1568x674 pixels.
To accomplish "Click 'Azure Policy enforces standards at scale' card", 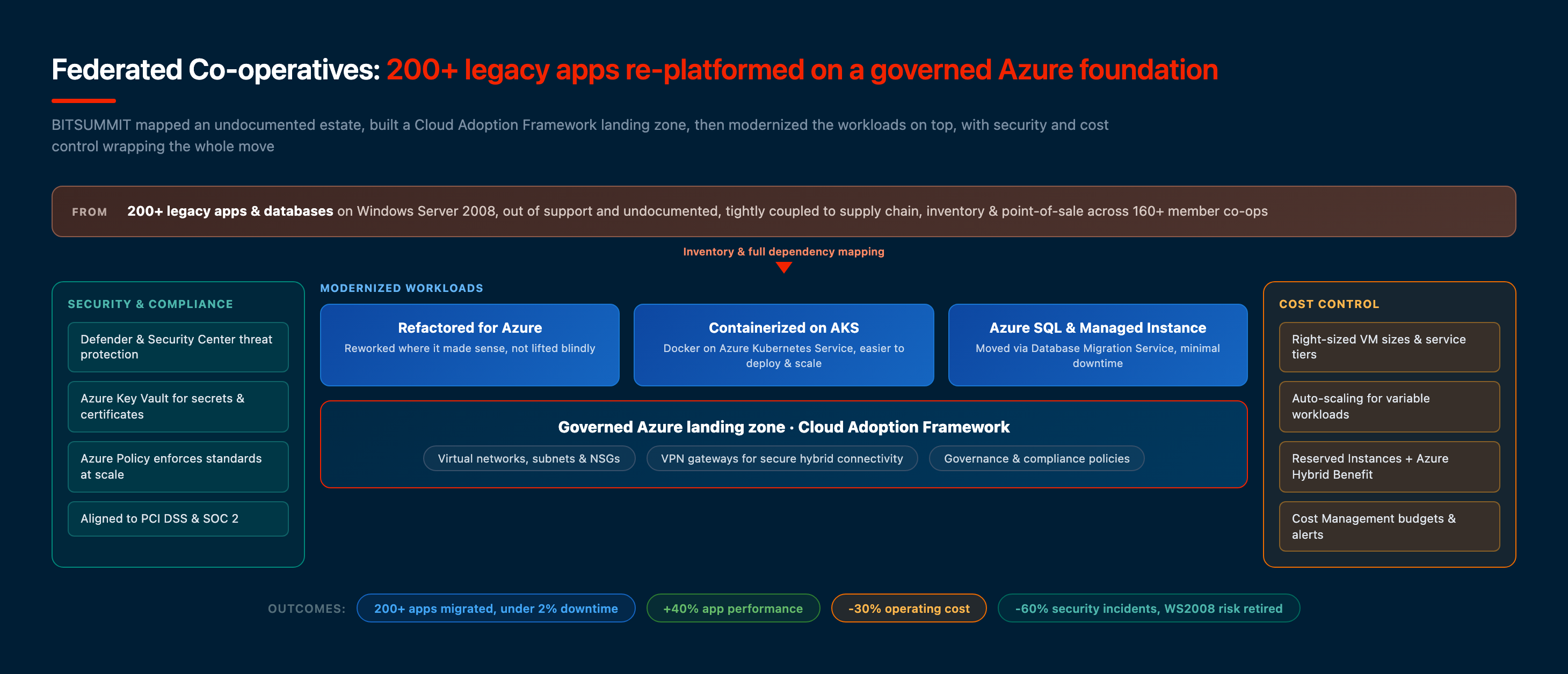I will (x=178, y=466).
